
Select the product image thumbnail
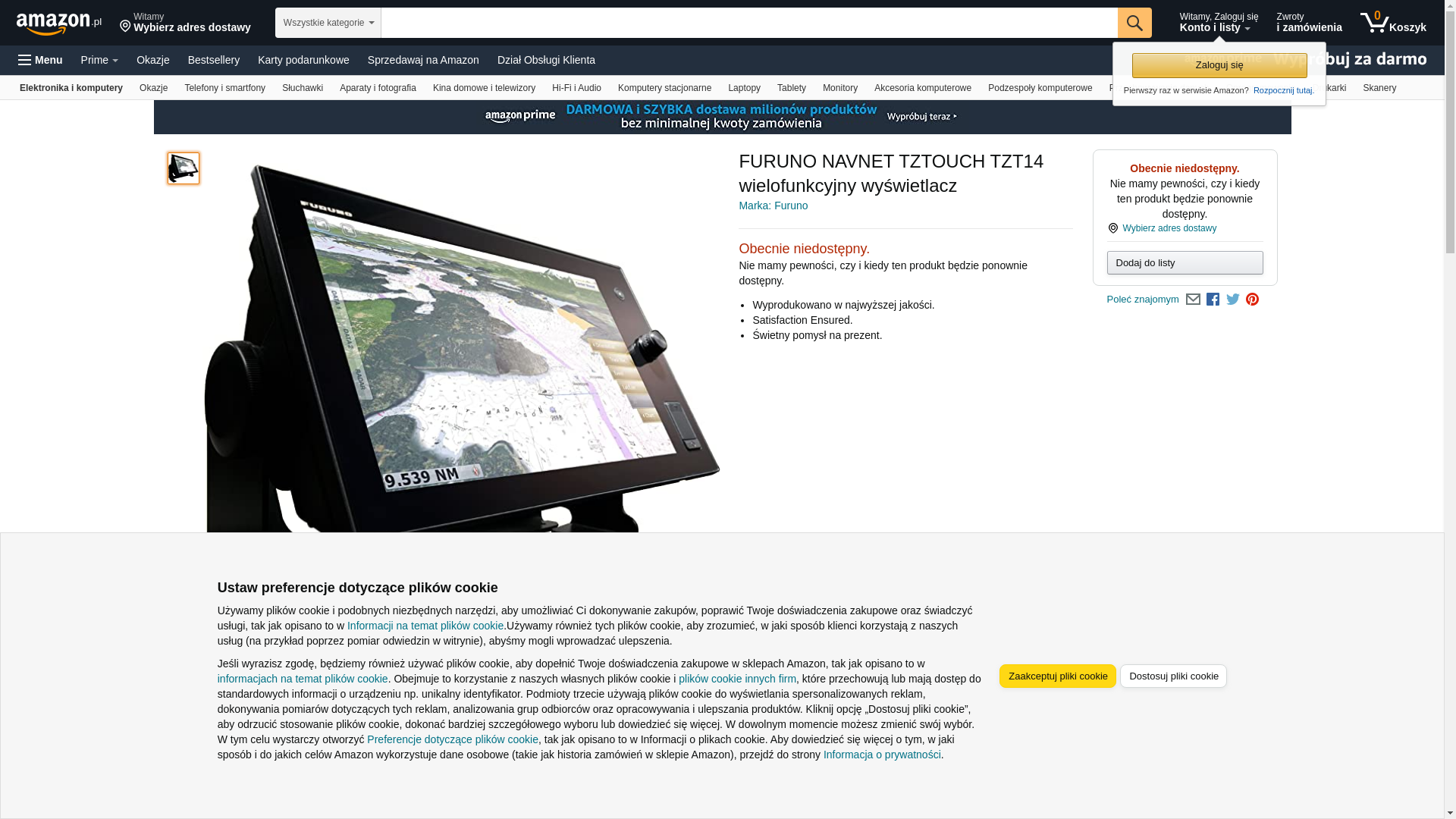(184, 168)
